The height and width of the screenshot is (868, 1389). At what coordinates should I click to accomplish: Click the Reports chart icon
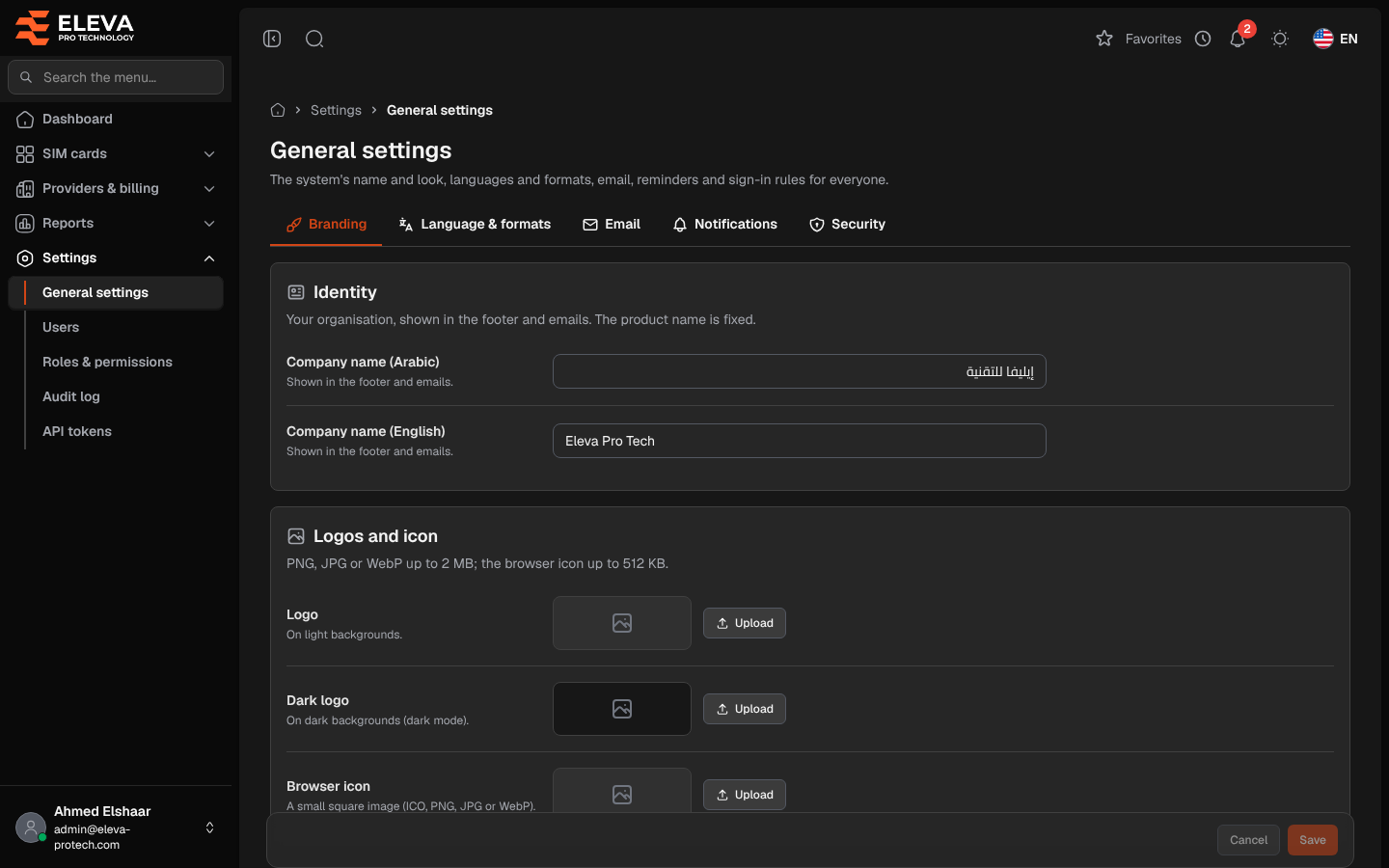tap(25, 223)
